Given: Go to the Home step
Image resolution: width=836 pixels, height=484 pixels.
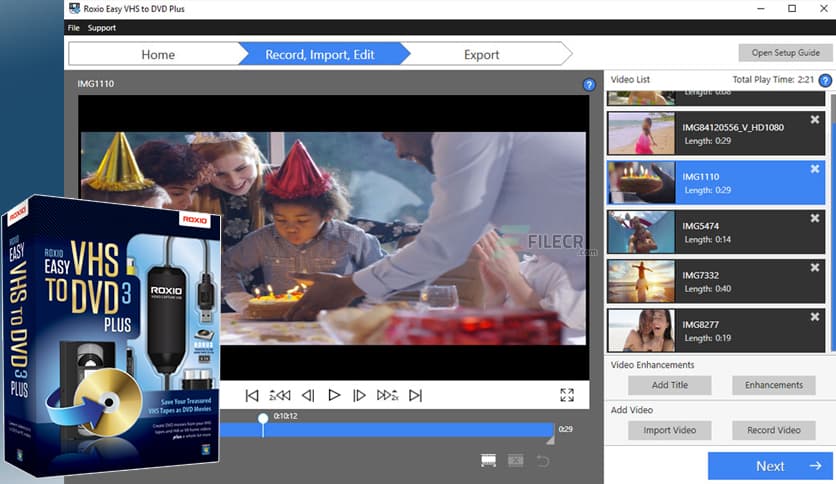Looking at the screenshot, I should [x=158, y=54].
